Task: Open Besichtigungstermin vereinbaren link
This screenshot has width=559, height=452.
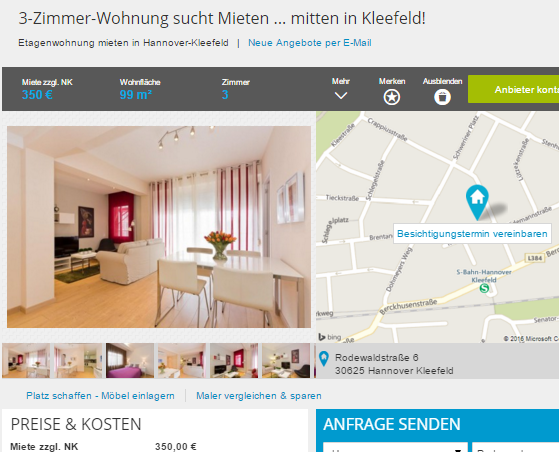Action: (x=472, y=234)
